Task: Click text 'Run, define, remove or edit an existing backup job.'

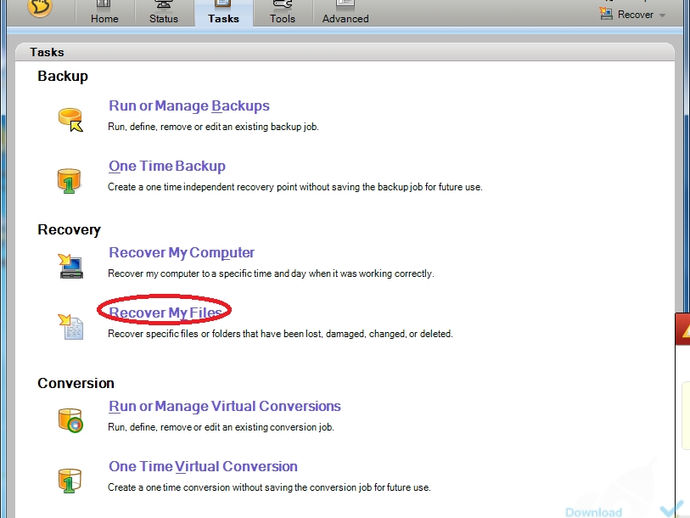Action: (x=213, y=127)
